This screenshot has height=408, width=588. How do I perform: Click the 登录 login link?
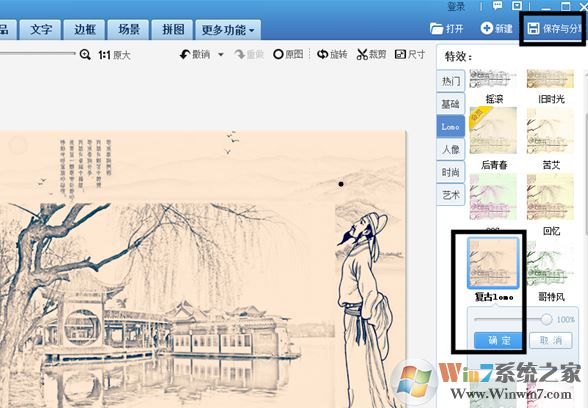pos(456,6)
